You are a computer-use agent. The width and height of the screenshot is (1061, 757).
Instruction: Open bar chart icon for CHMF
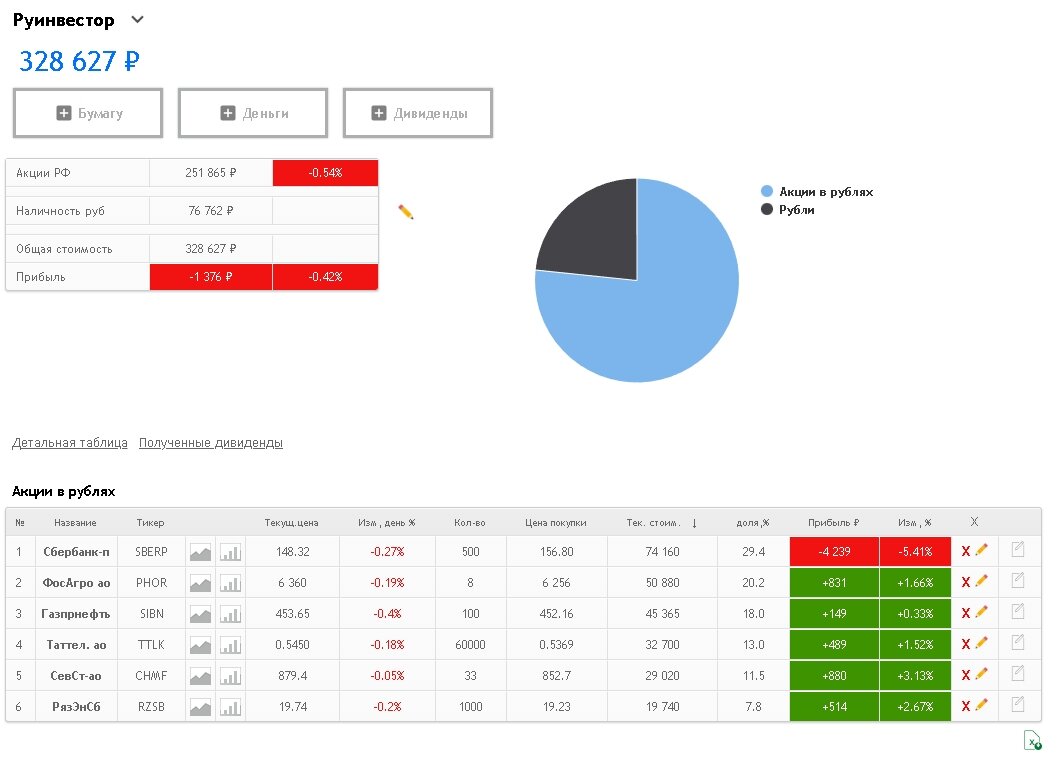pos(230,676)
